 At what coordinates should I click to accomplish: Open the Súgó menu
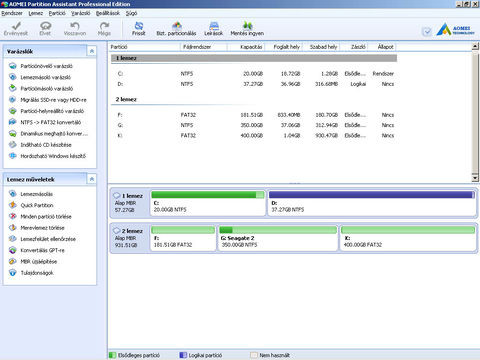pyautogui.click(x=131, y=13)
